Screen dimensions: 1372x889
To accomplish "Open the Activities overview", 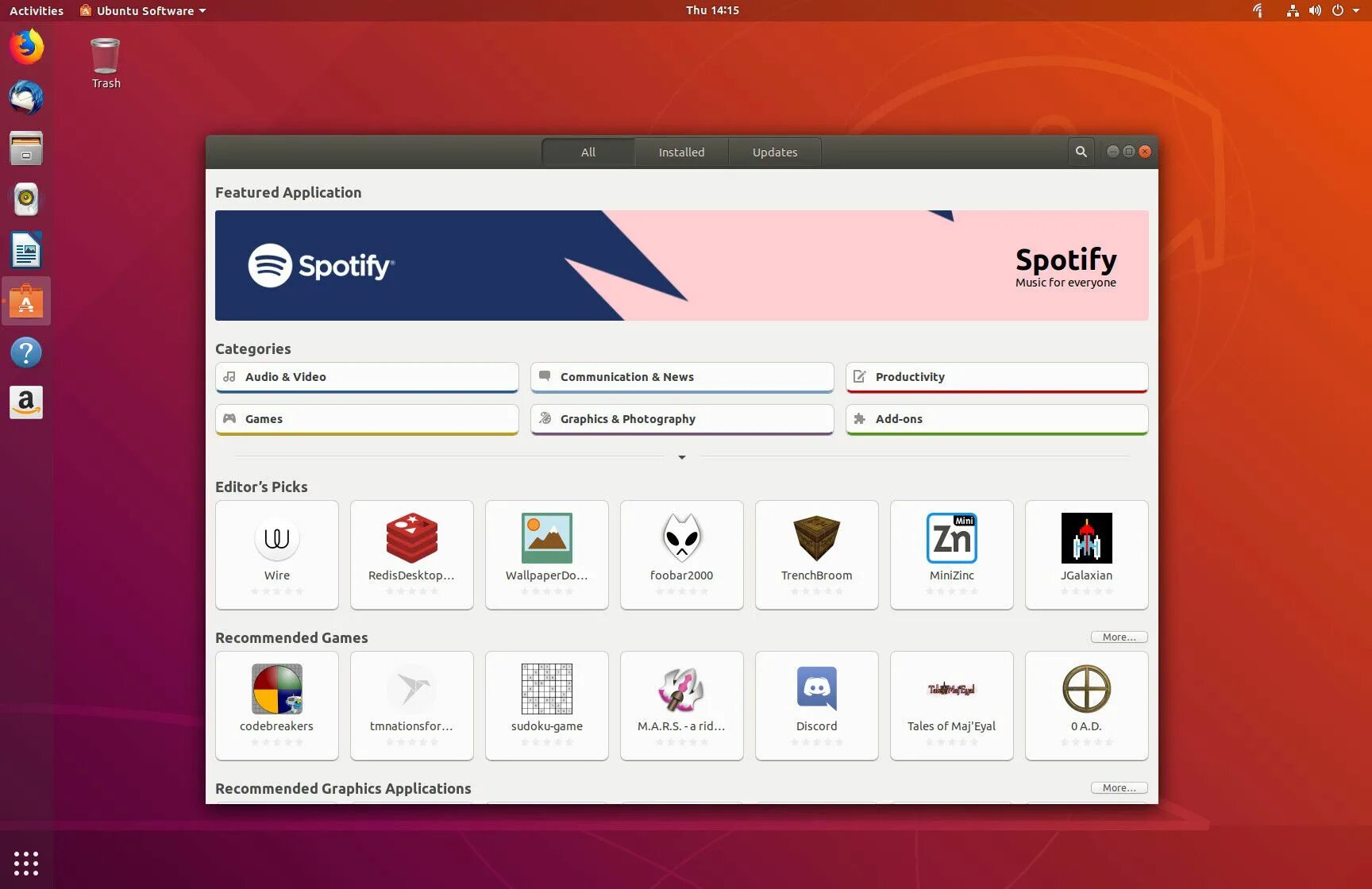I will pos(37,10).
